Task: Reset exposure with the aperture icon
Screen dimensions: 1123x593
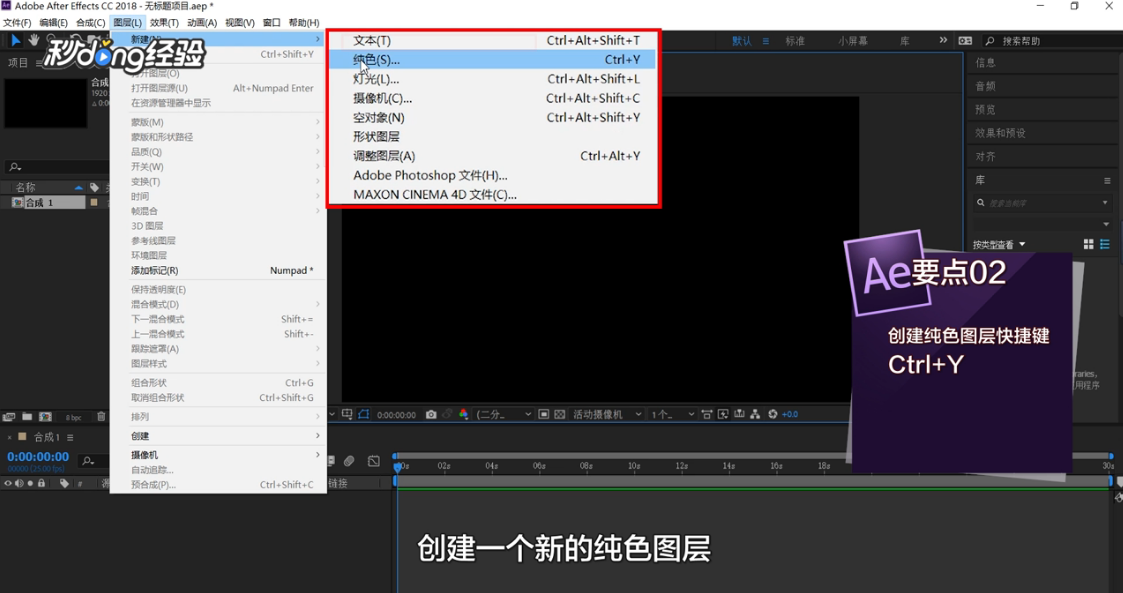Action: (x=772, y=415)
